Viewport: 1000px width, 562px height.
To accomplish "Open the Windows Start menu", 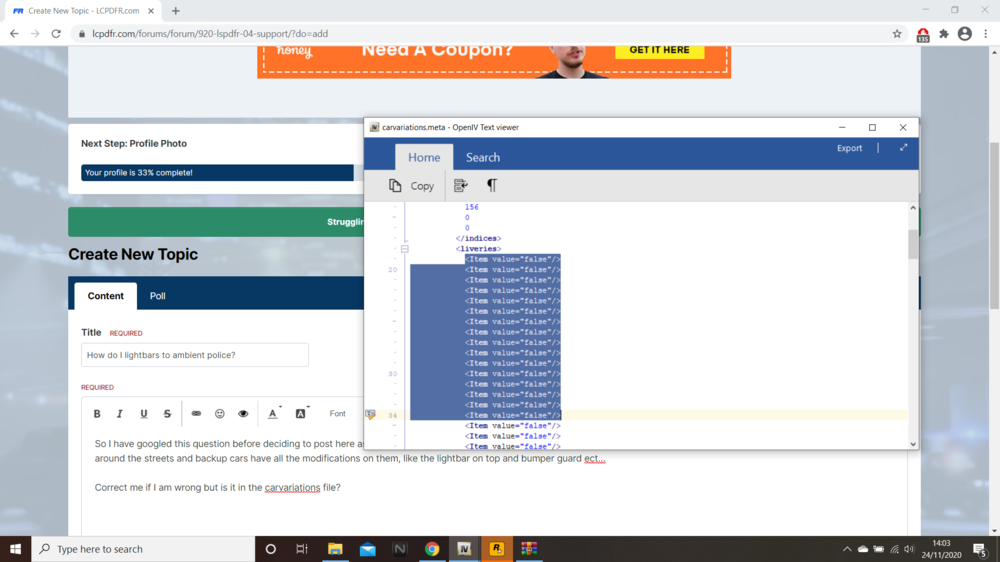I will point(15,549).
